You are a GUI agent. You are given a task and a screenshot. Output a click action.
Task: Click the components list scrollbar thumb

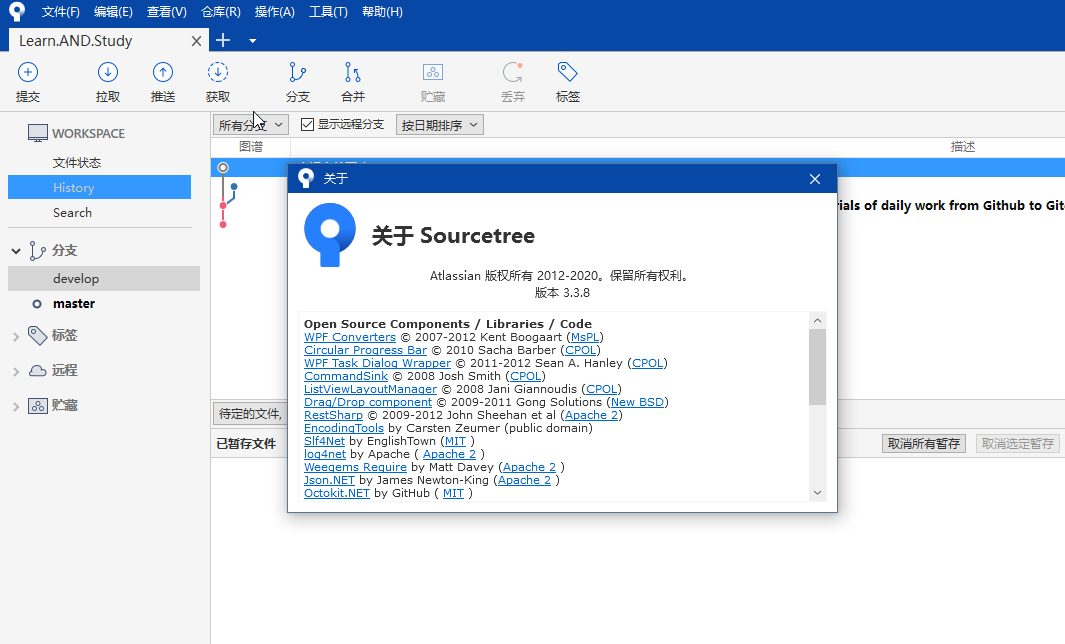818,367
